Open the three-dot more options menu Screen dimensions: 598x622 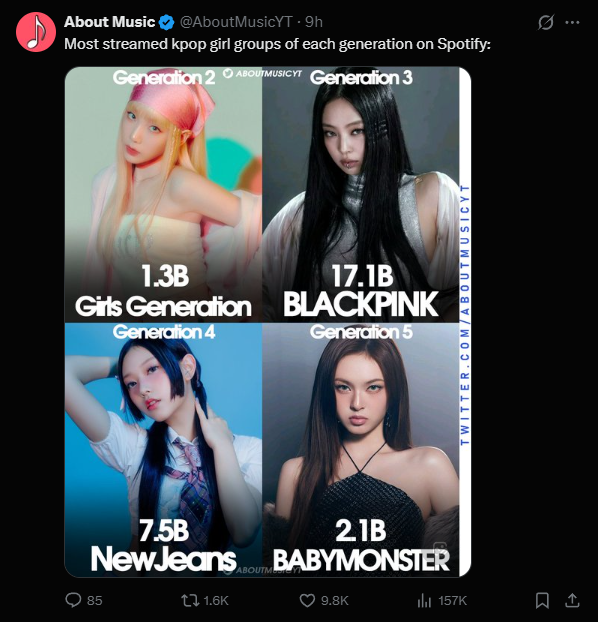[x=572, y=23]
